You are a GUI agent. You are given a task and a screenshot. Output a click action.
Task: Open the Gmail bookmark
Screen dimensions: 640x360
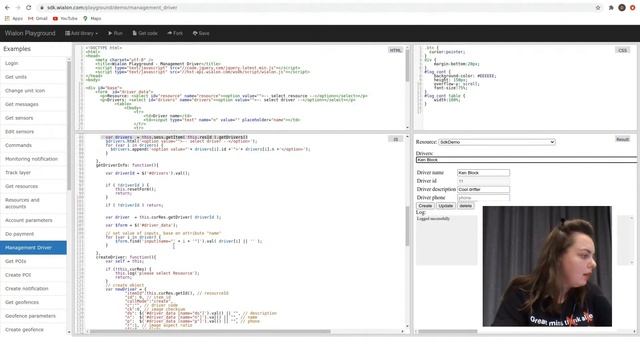[x=38, y=18]
